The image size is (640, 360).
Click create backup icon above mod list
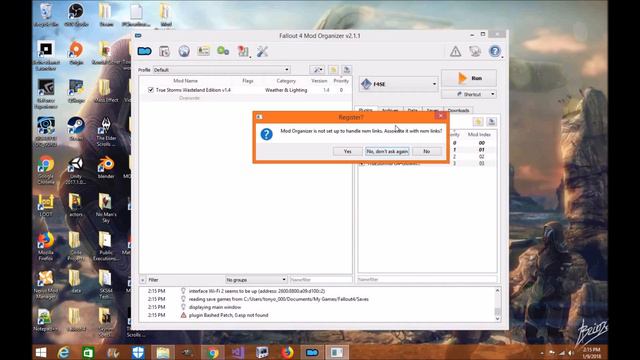pyautogui.click(x=347, y=70)
